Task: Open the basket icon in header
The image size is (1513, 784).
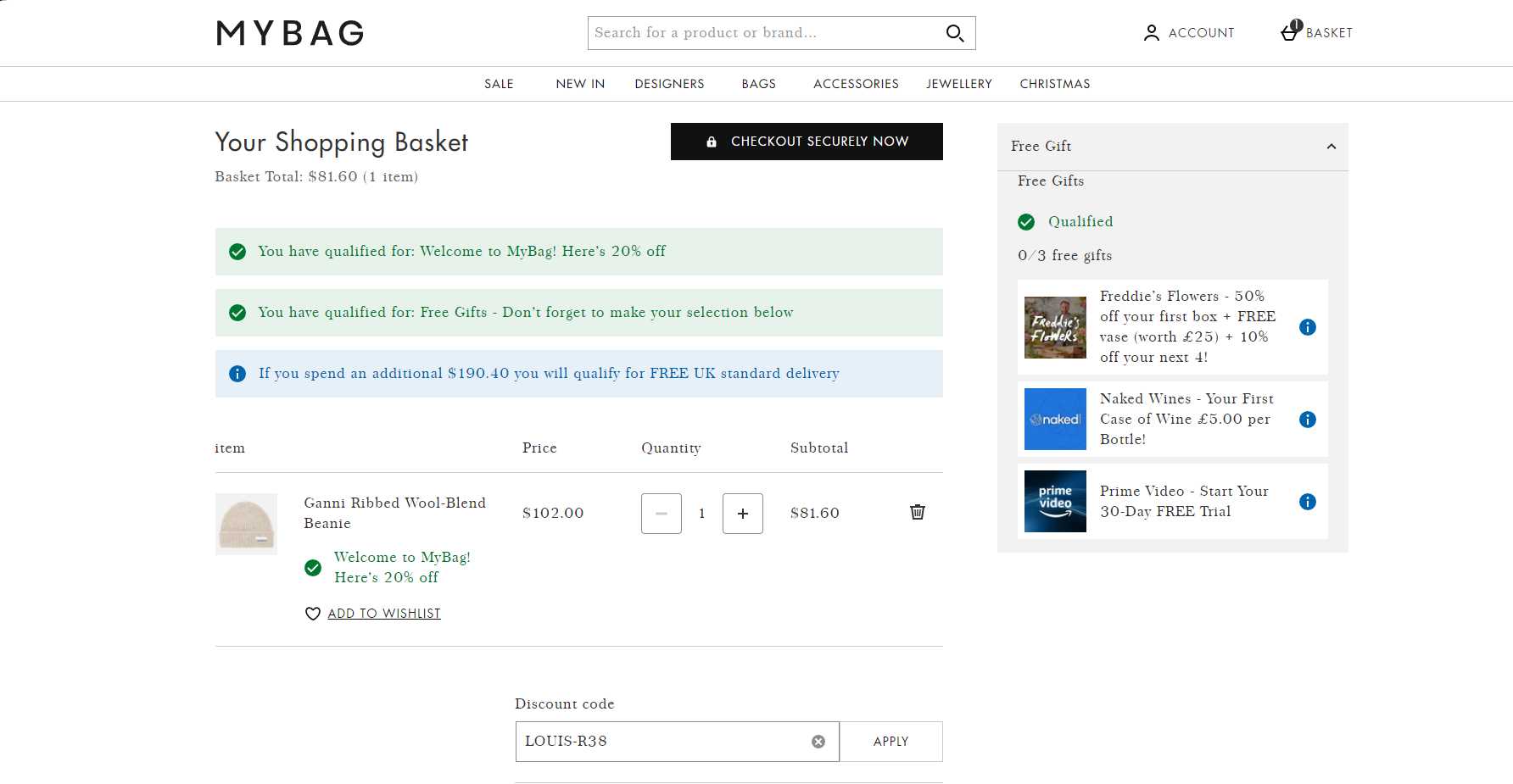Action: (1290, 31)
